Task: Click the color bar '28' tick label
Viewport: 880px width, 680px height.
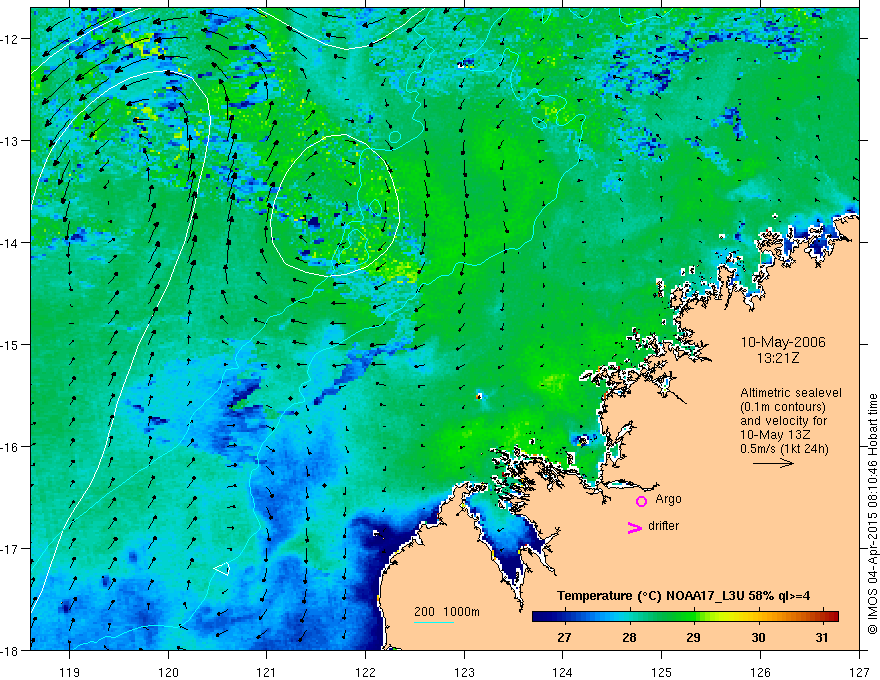Action: (629, 638)
